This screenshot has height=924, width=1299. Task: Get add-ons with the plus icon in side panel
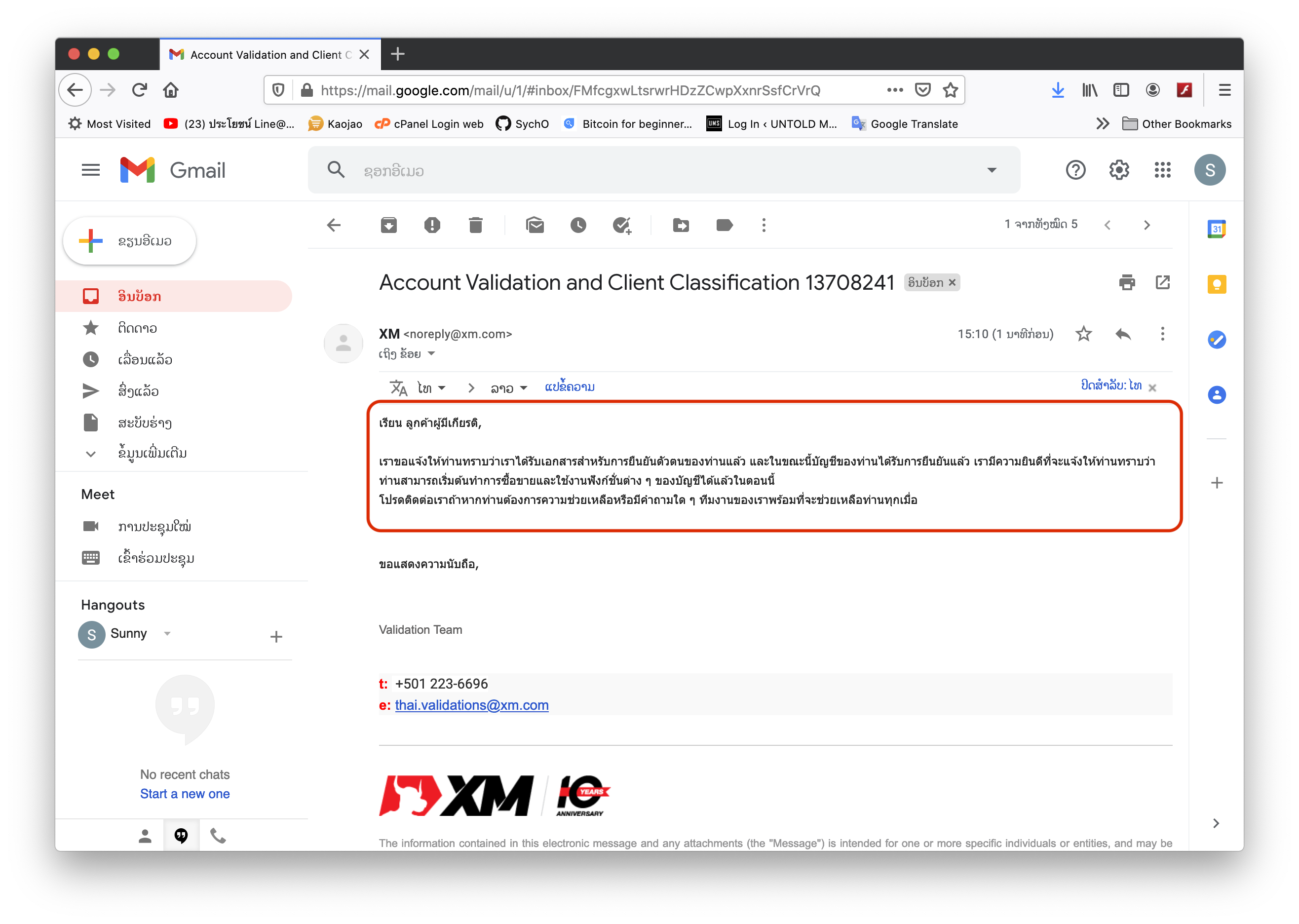[1217, 483]
